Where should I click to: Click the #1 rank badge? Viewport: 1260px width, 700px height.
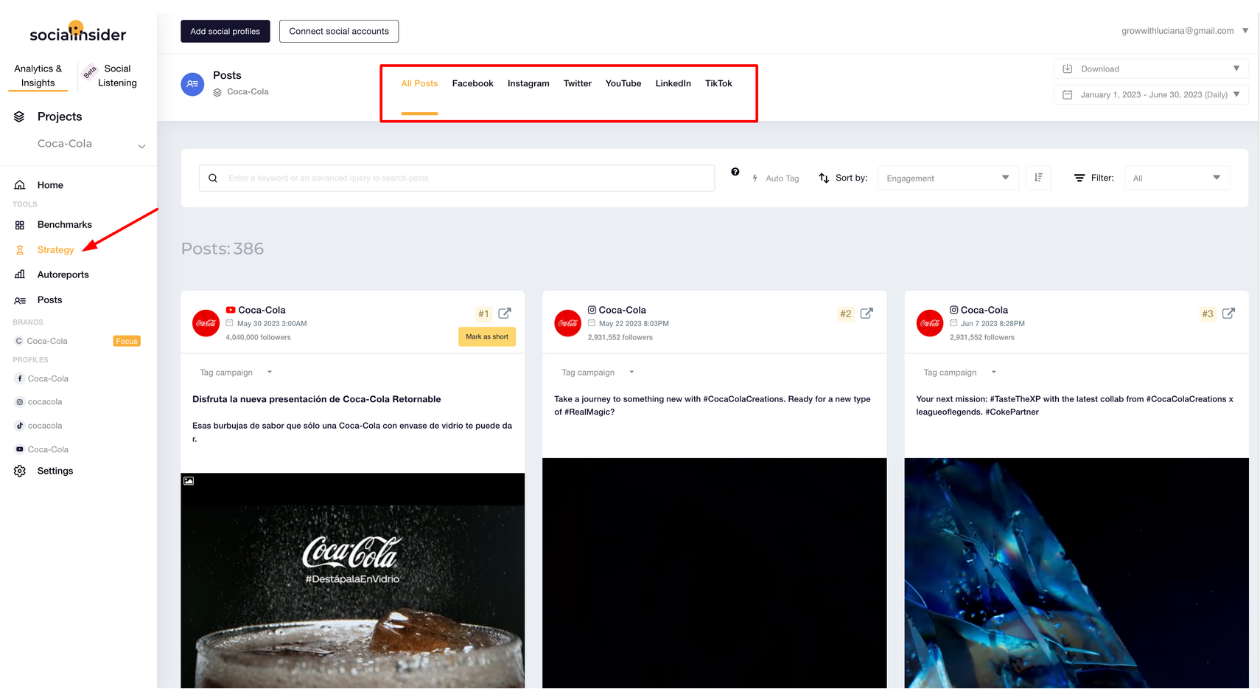point(484,314)
